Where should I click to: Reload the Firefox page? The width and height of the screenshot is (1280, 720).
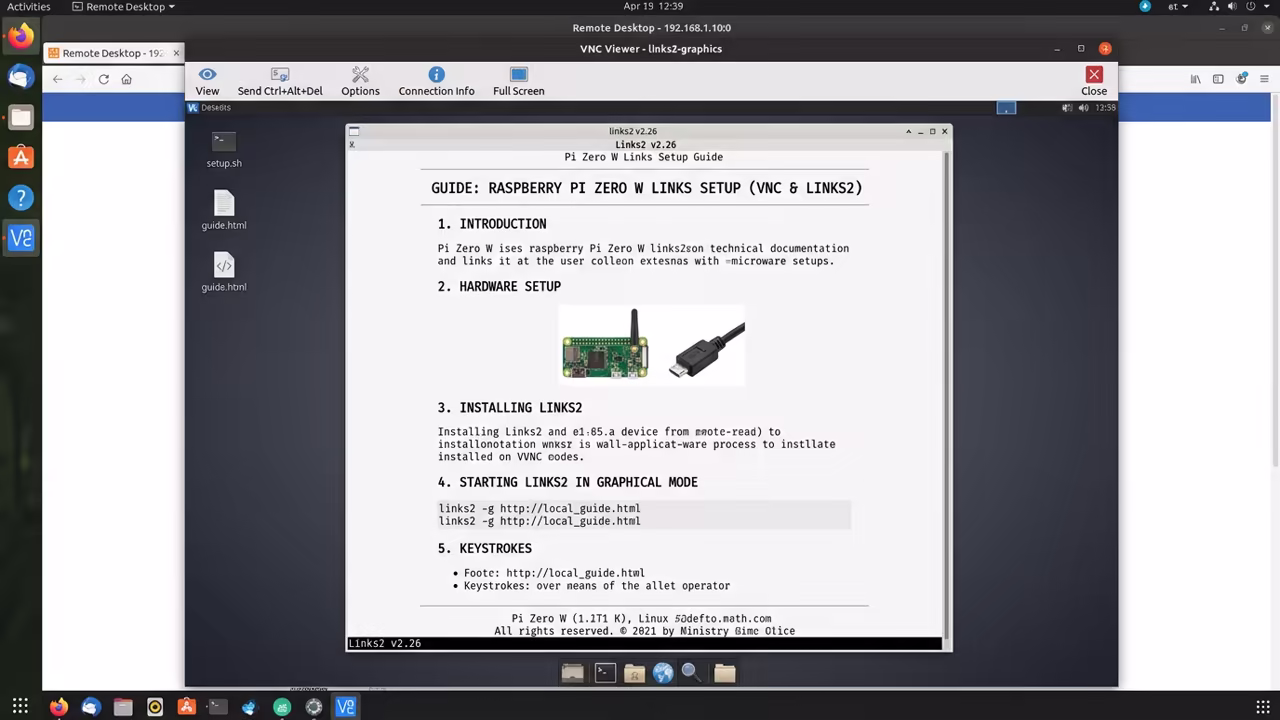(x=103, y=79)
